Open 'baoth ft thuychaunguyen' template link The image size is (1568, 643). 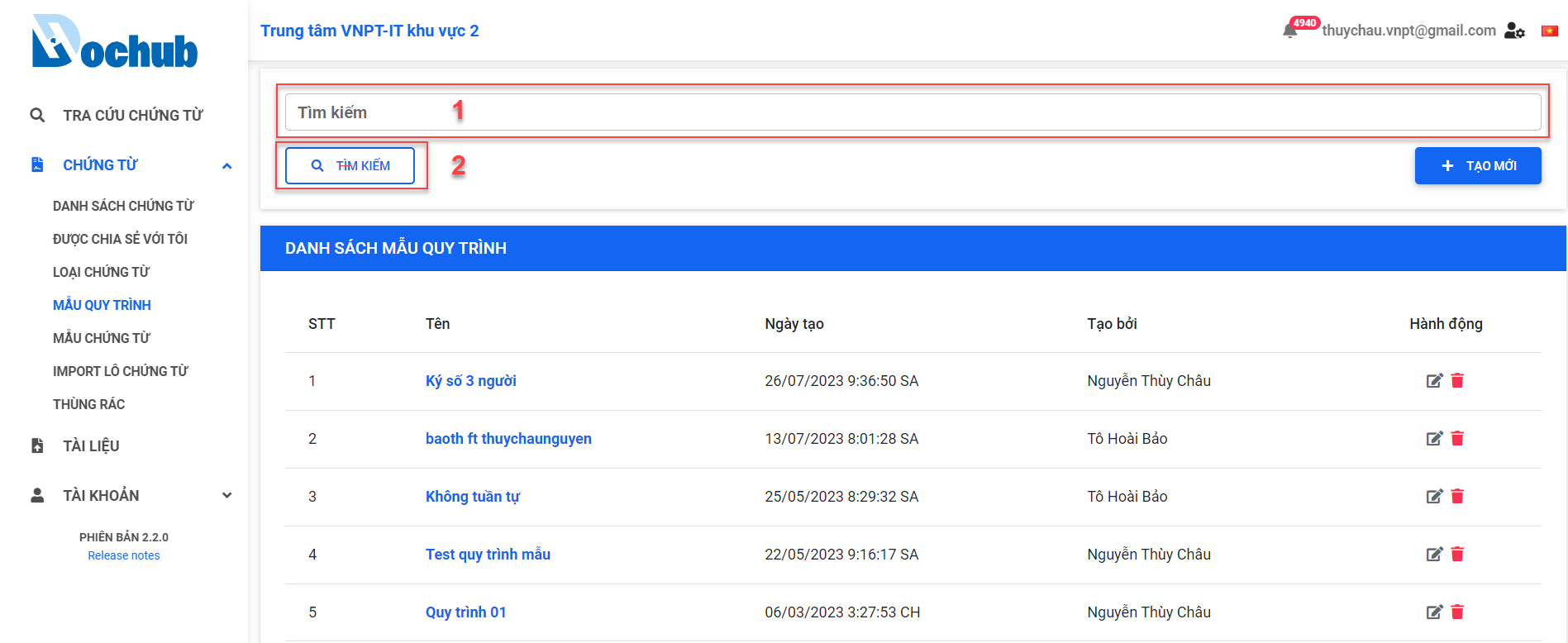pos(508,439)
